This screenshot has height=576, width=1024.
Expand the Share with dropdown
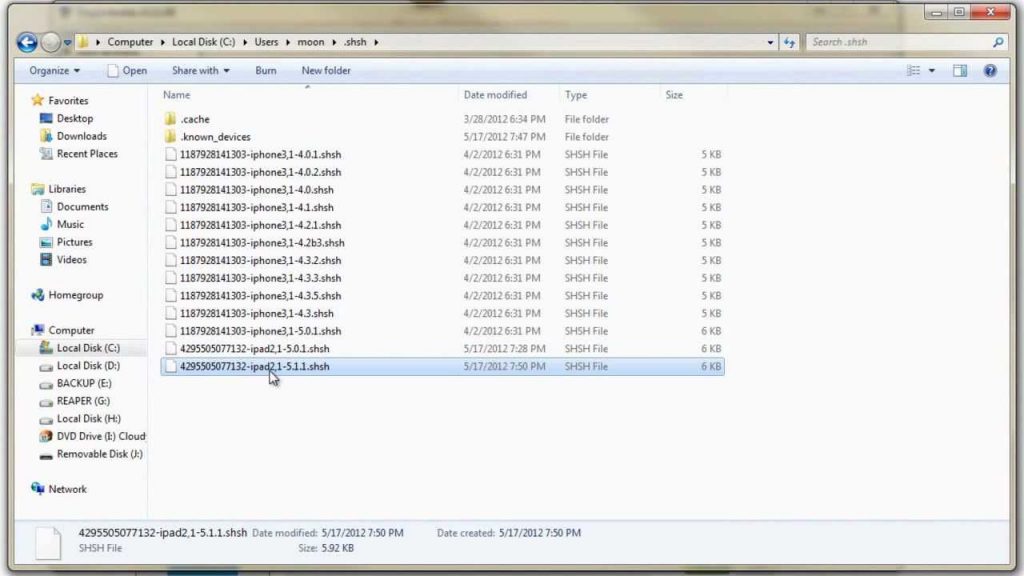click(x=200, y=71)
